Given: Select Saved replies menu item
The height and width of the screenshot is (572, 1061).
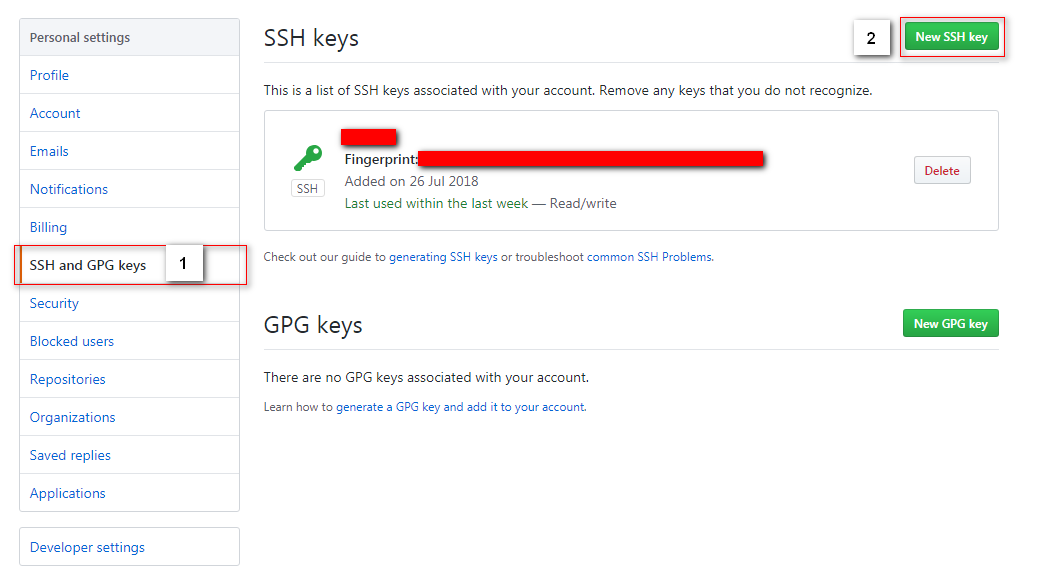Looking at the screenshot, I should [x=70, y=455].
